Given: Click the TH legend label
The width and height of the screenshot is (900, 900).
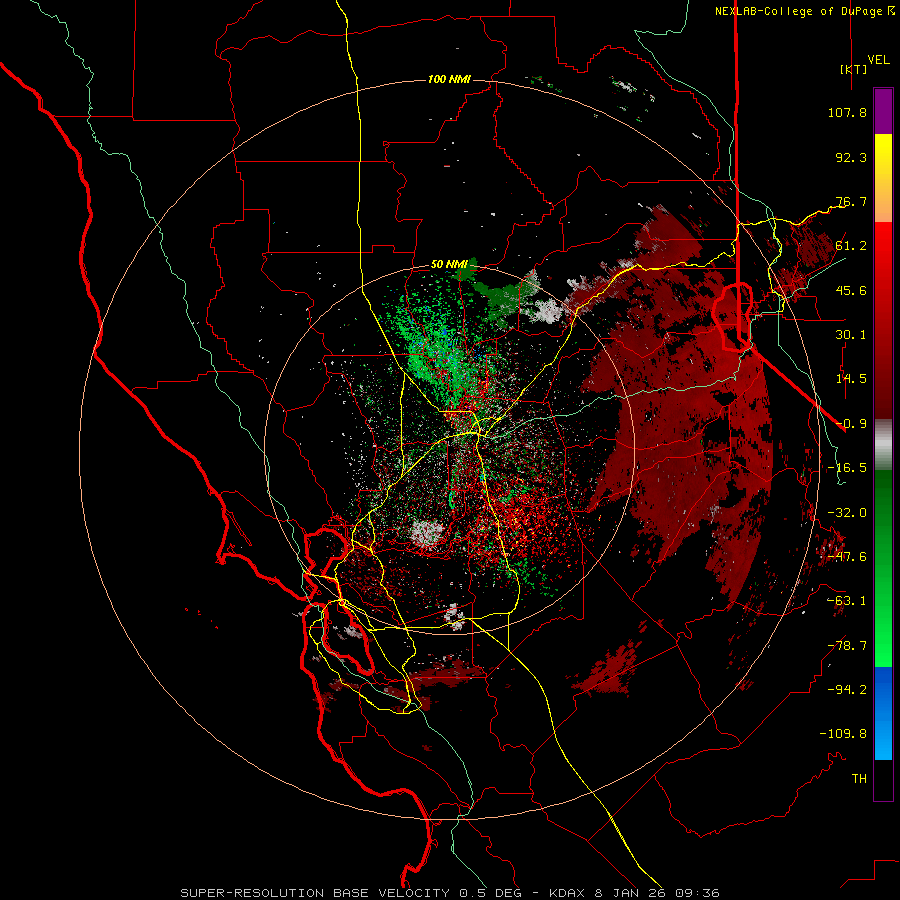Looking at the screenshot, I should tap(859, 779).
